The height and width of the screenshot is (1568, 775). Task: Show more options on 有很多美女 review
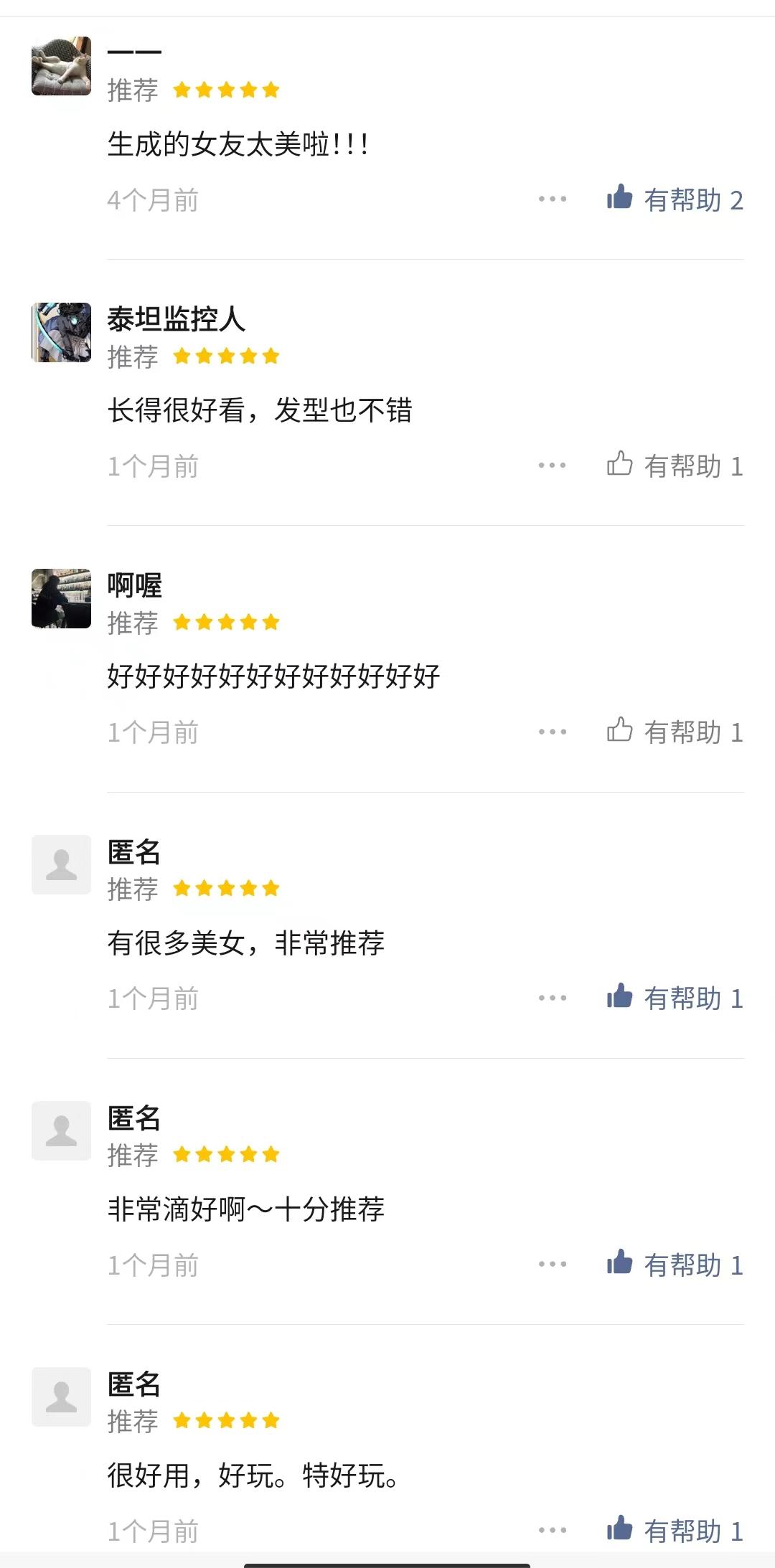tap(553, 998)
